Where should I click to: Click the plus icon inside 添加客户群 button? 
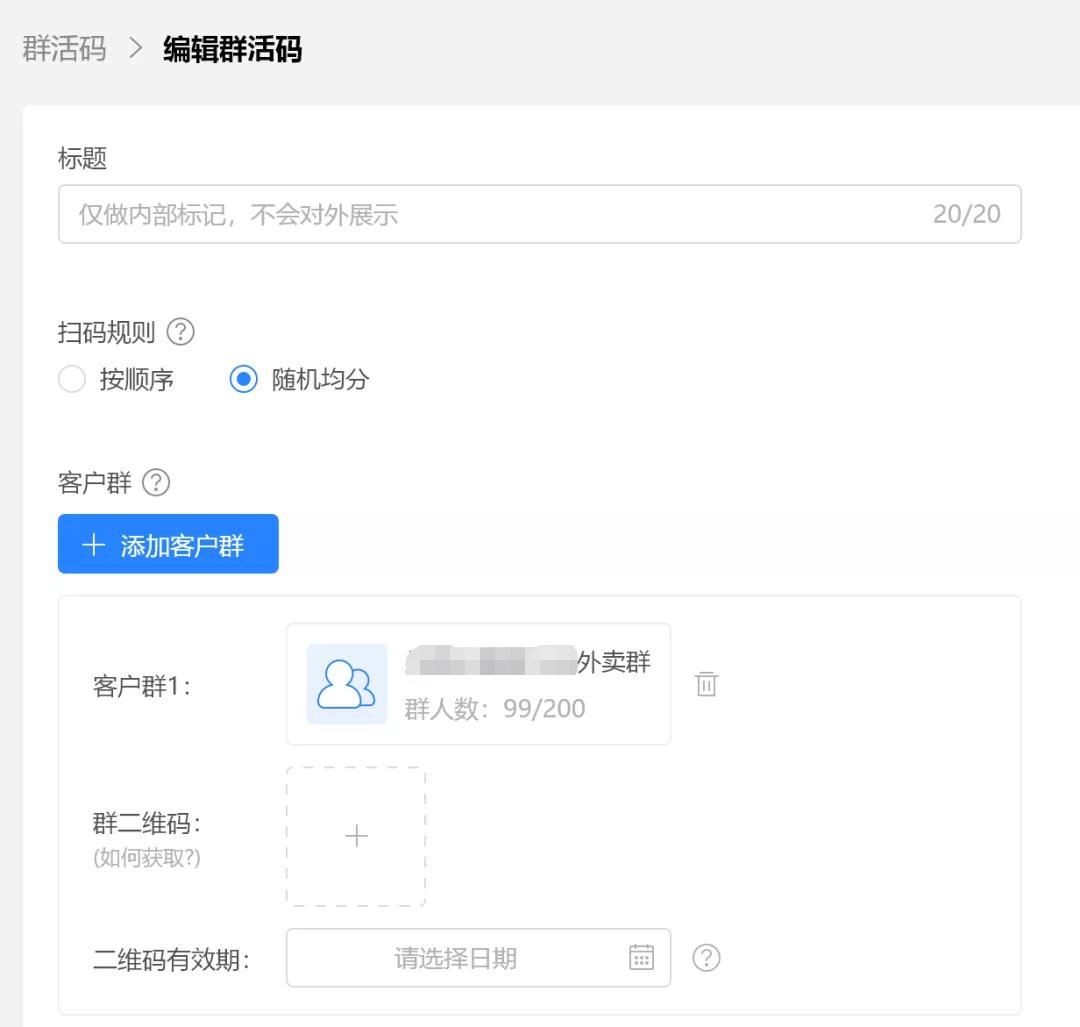click(93, 544)
